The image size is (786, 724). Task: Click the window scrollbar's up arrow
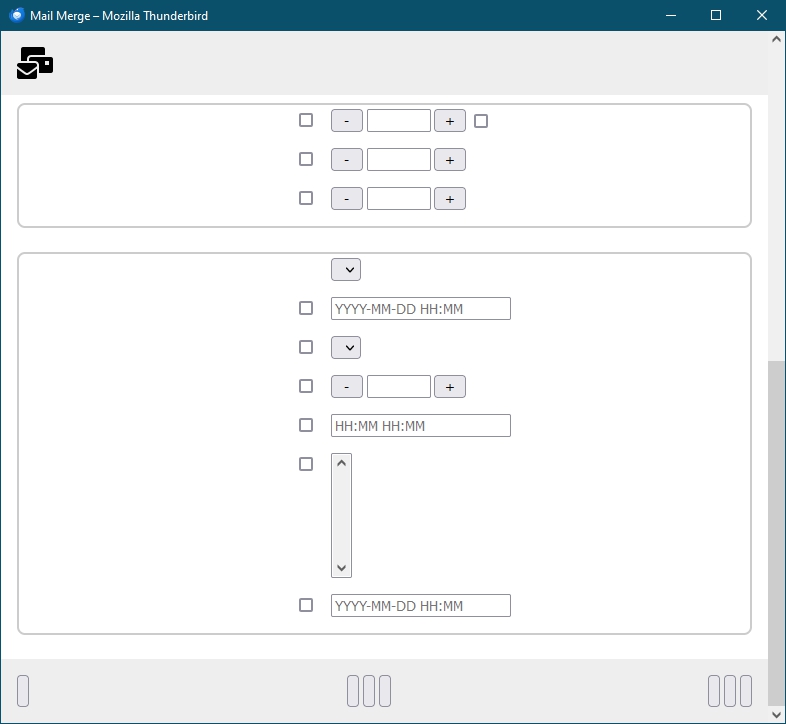776,39
